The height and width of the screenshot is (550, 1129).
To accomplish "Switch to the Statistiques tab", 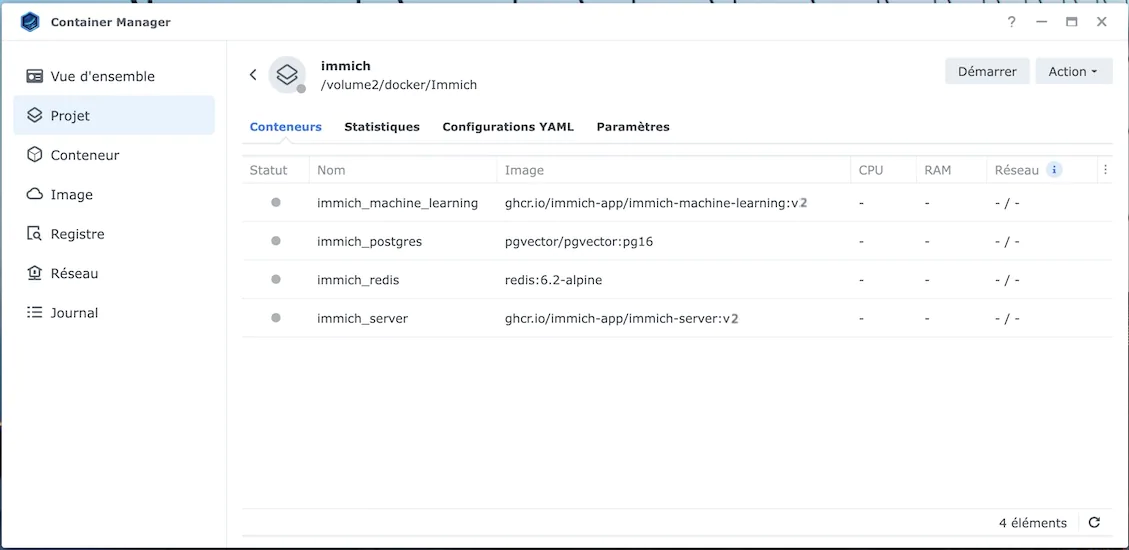I will 382,127.
